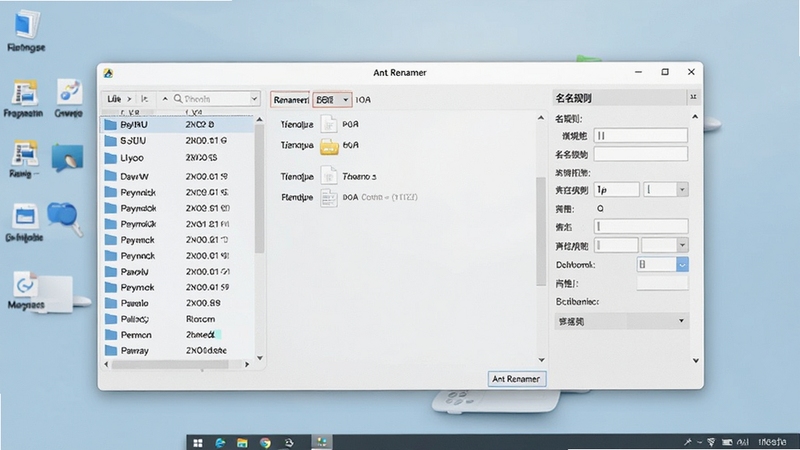Click the Wi-Fi icon in system tray
The height and width of the screenshot is (450, 800).
[x=711, y=442]
